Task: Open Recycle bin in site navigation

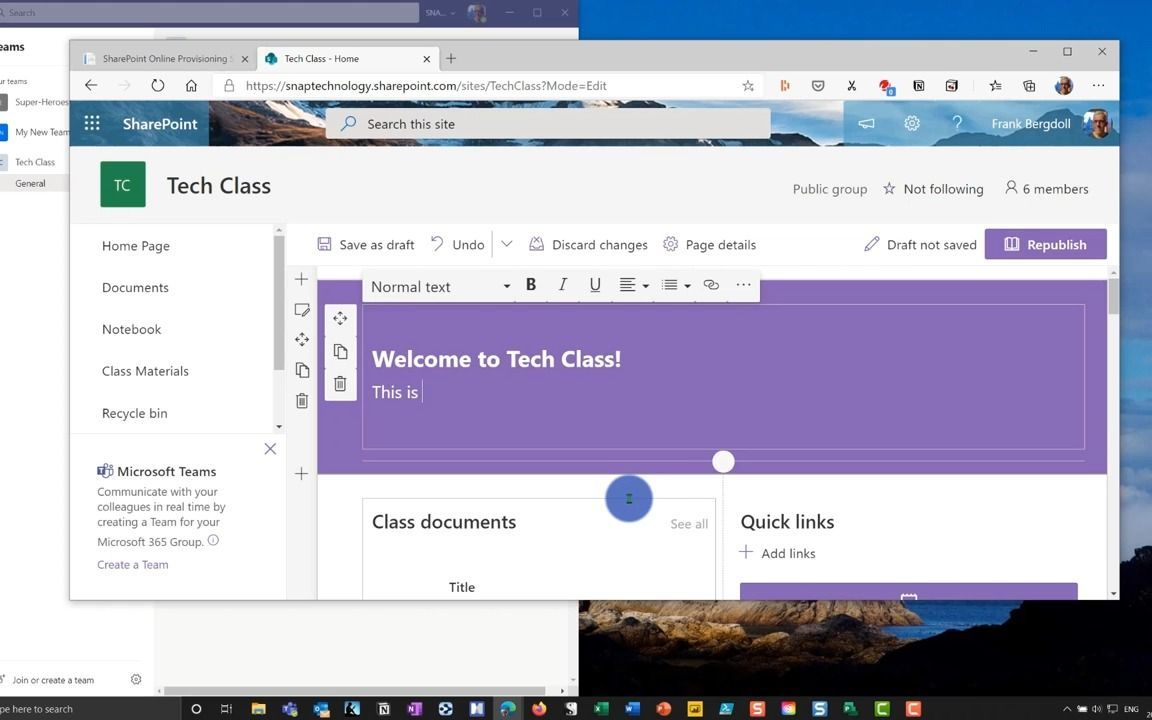Action: (134, 413)
